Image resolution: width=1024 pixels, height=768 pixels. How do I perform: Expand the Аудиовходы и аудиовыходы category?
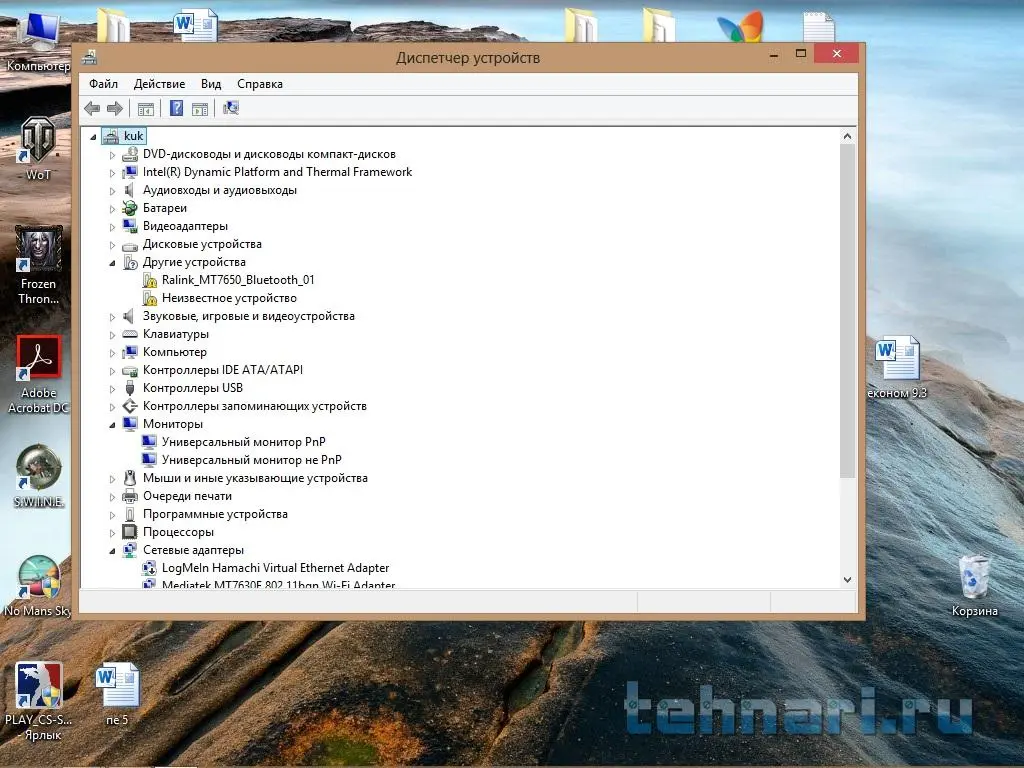[112, 191]
